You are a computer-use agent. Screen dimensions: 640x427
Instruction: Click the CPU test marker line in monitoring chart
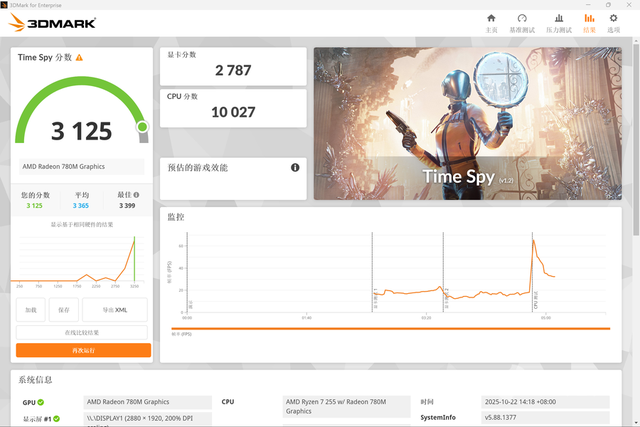532,272
